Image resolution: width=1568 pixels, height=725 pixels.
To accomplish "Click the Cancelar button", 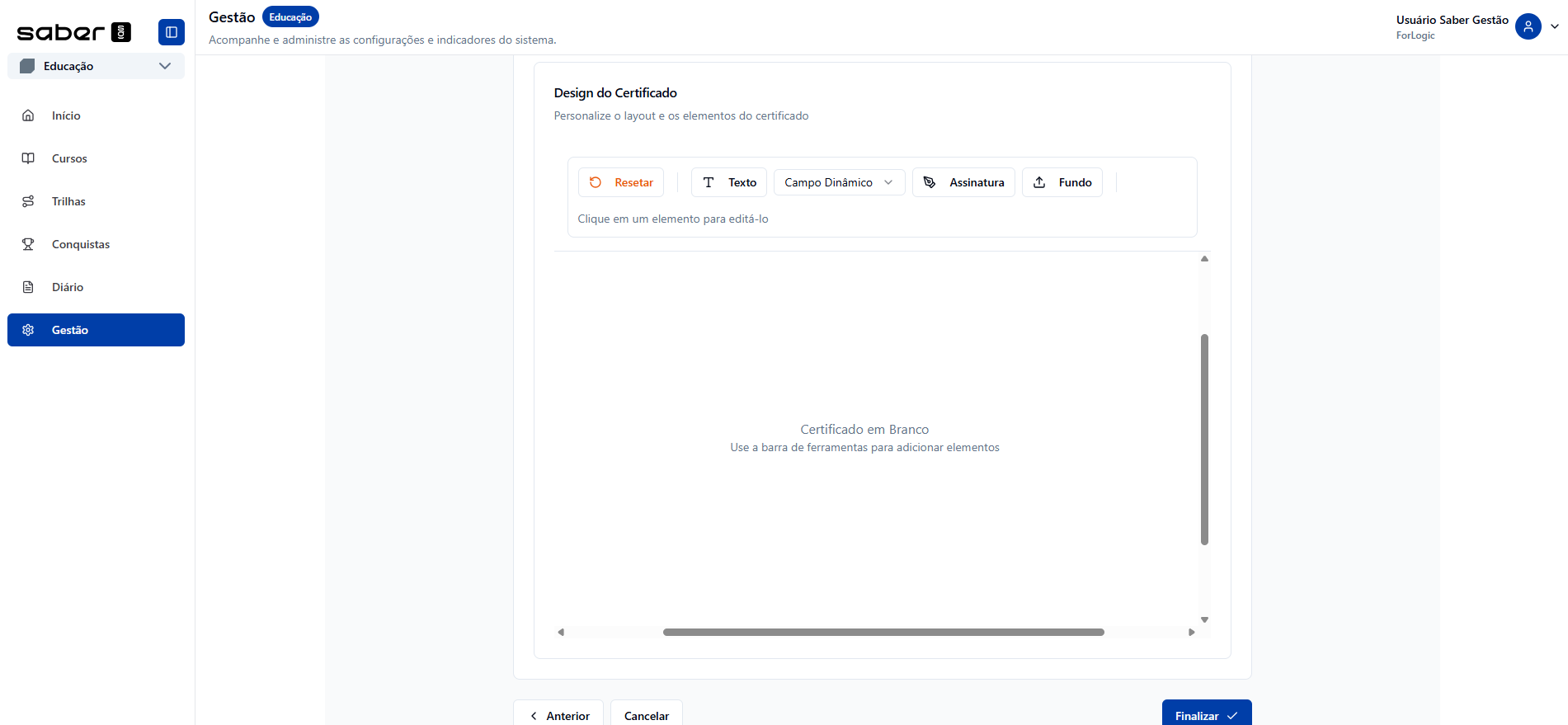I will click(x=646, y=715).
